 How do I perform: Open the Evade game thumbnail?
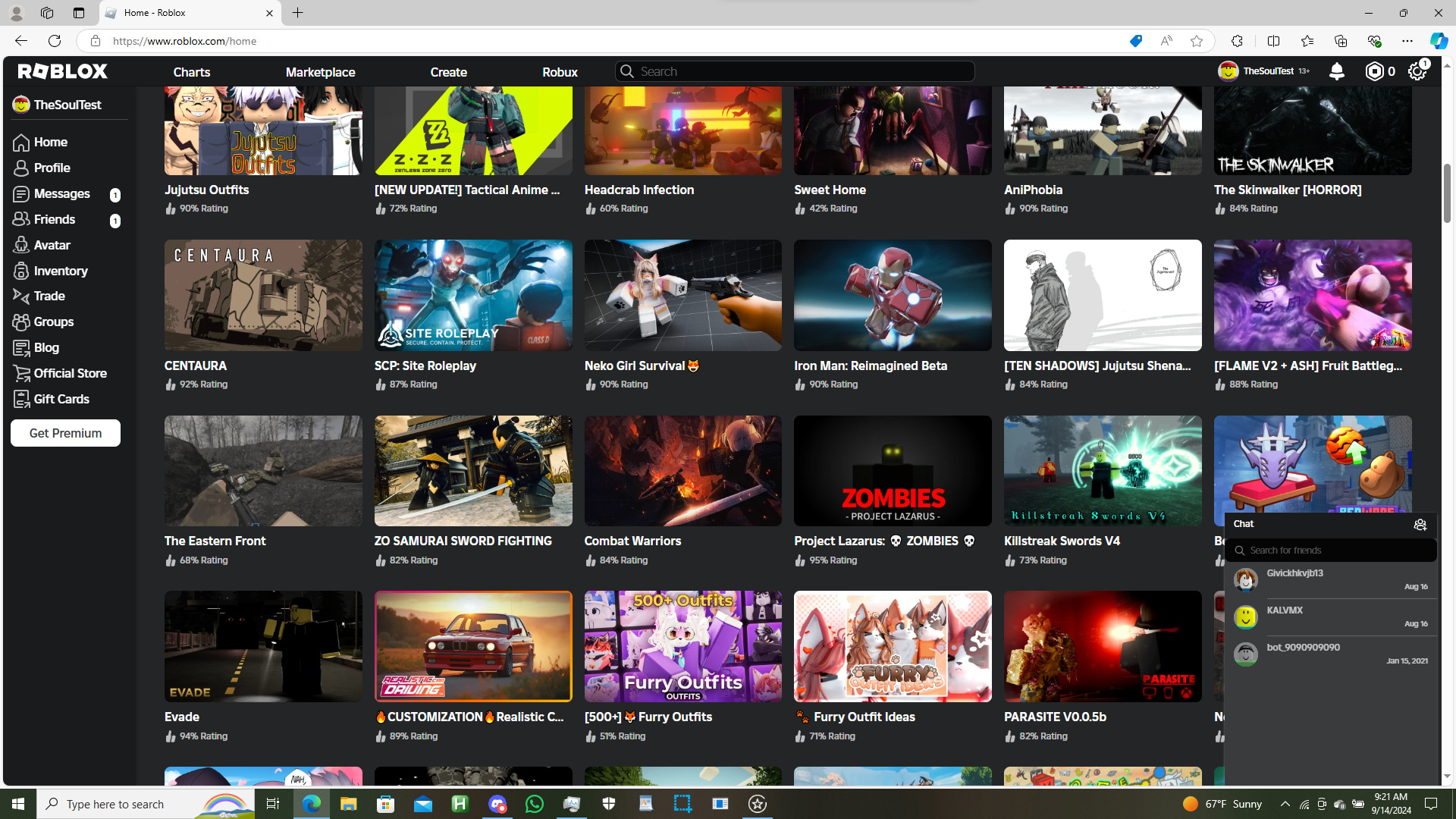click(263, 646)
